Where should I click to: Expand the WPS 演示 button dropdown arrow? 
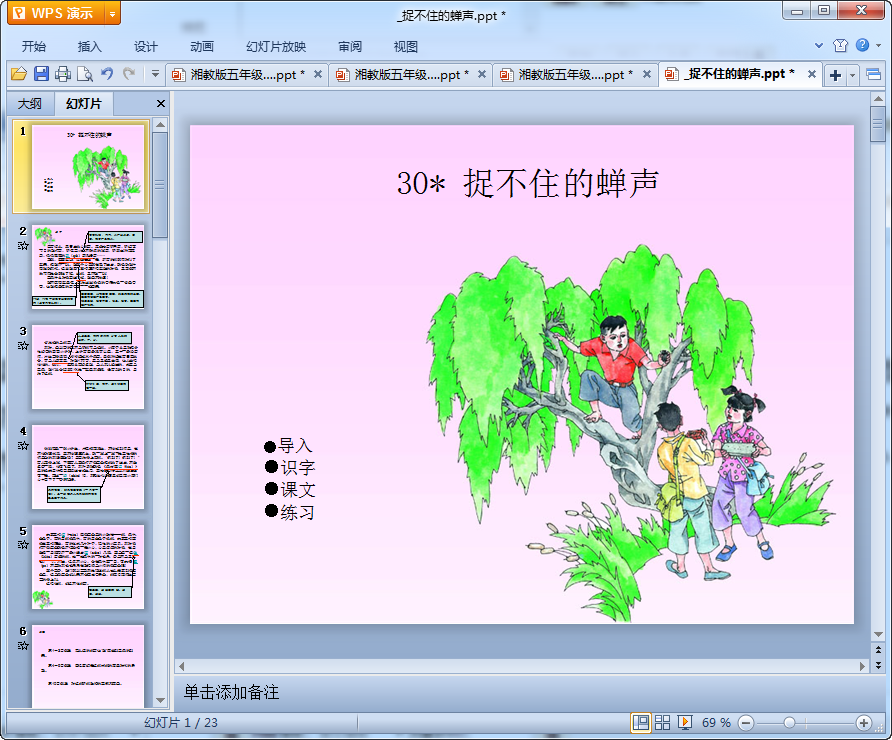click(x=113, y=14)
